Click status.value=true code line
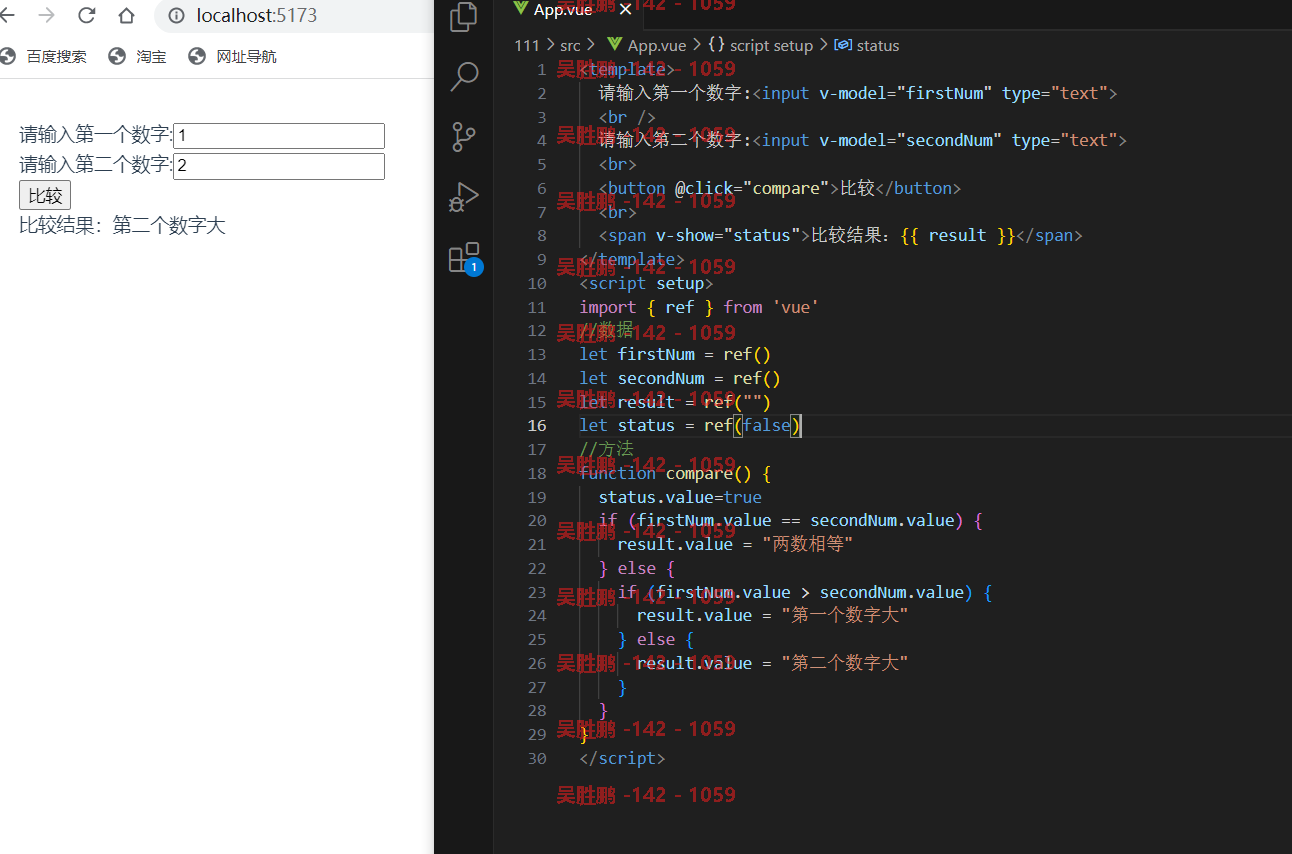 [680, 498]
